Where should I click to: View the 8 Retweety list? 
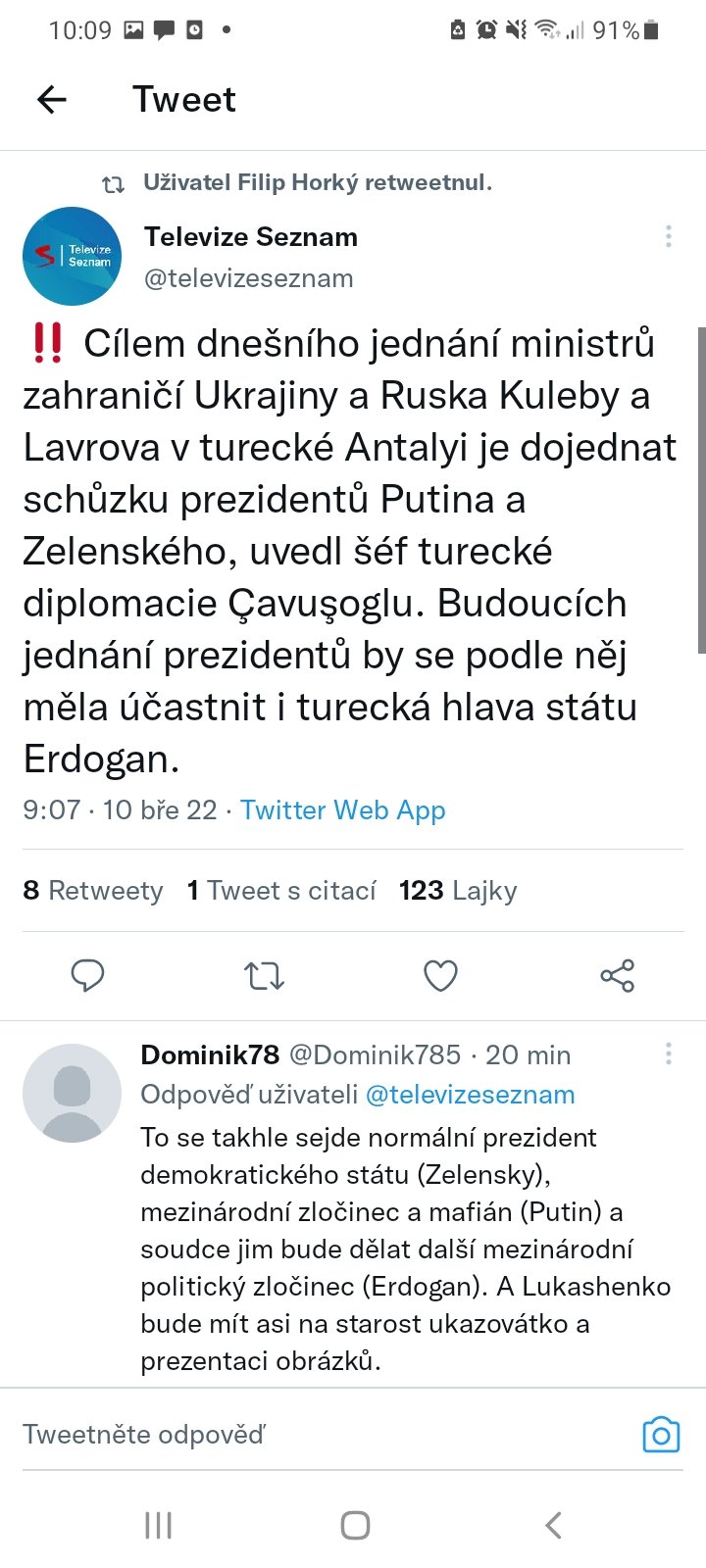coord(93,890)
